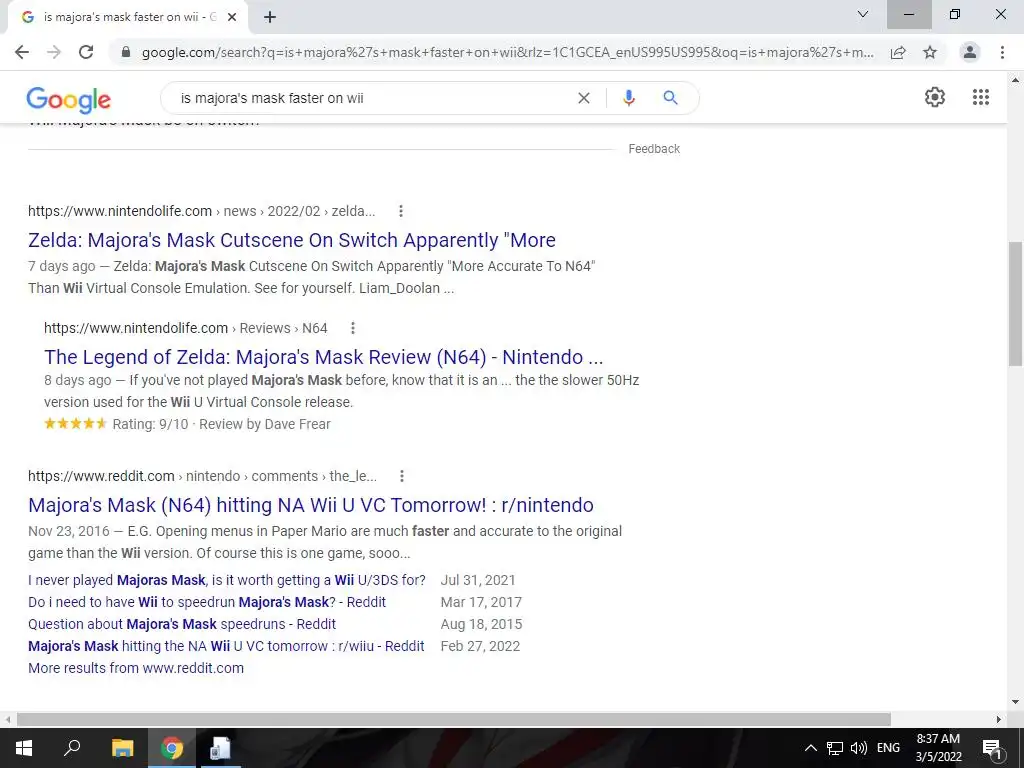Open 'I never played Majoras Mask' link
The height and width of the screenshot is (768, 1024).
click(227, 580)
